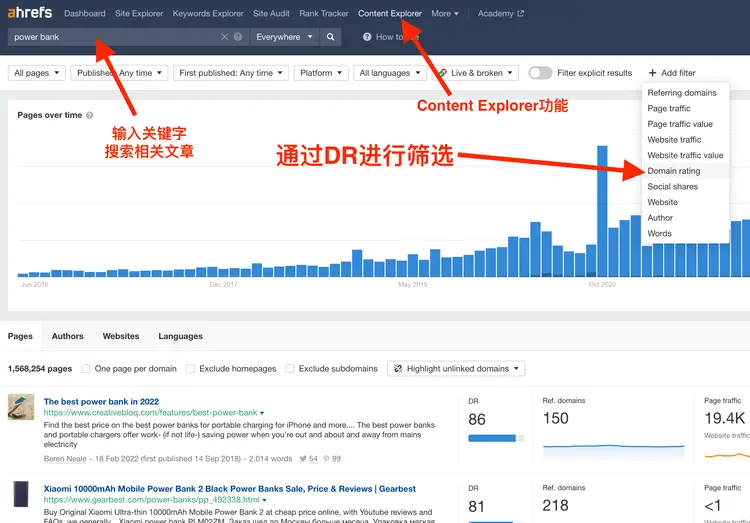This screenshot has width=750, height=523.
Task: Select Domain rating from filter menu
Action: click(x=674, y=171)
